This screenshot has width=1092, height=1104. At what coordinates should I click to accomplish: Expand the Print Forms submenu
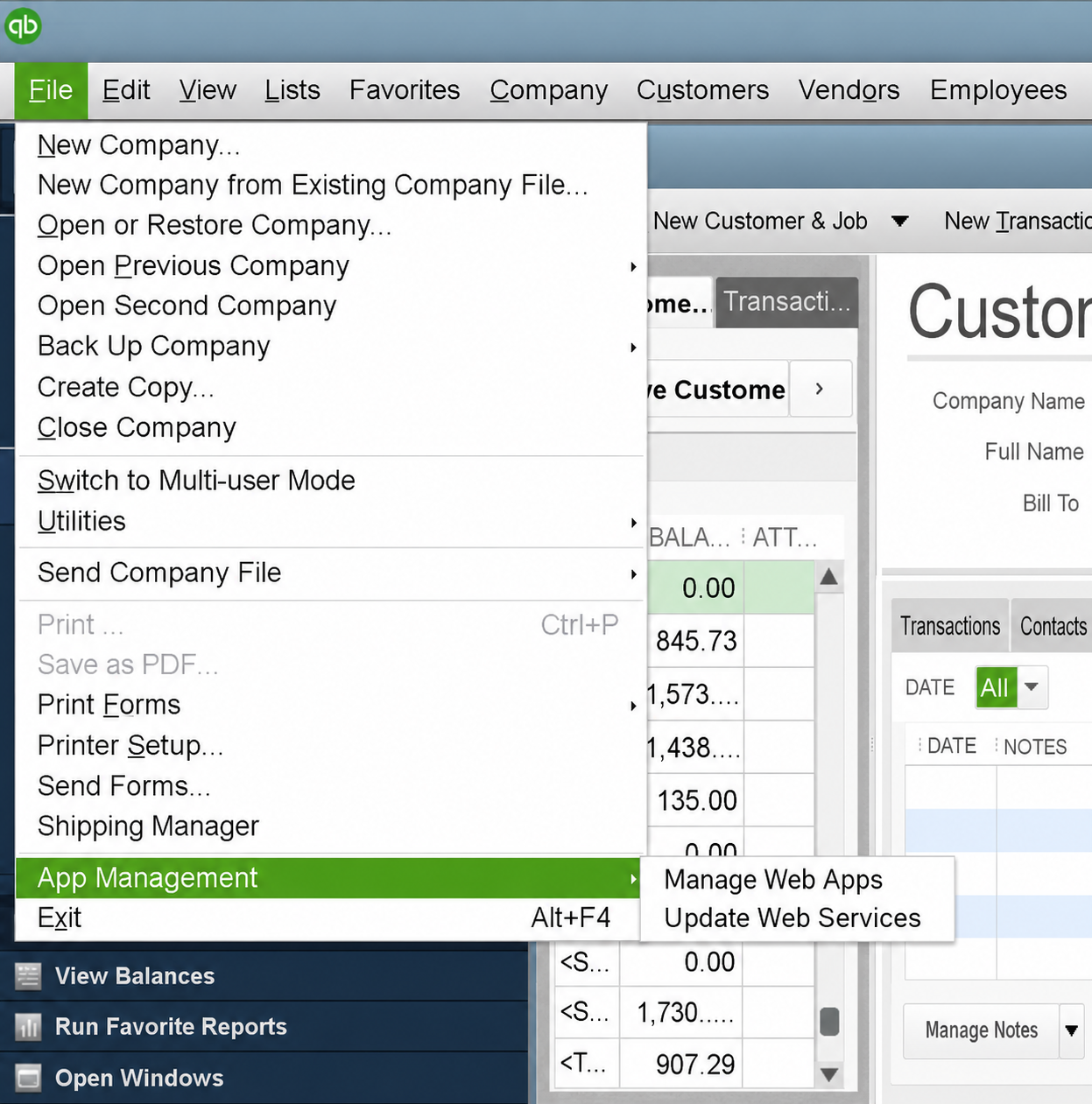coord(331,706)
